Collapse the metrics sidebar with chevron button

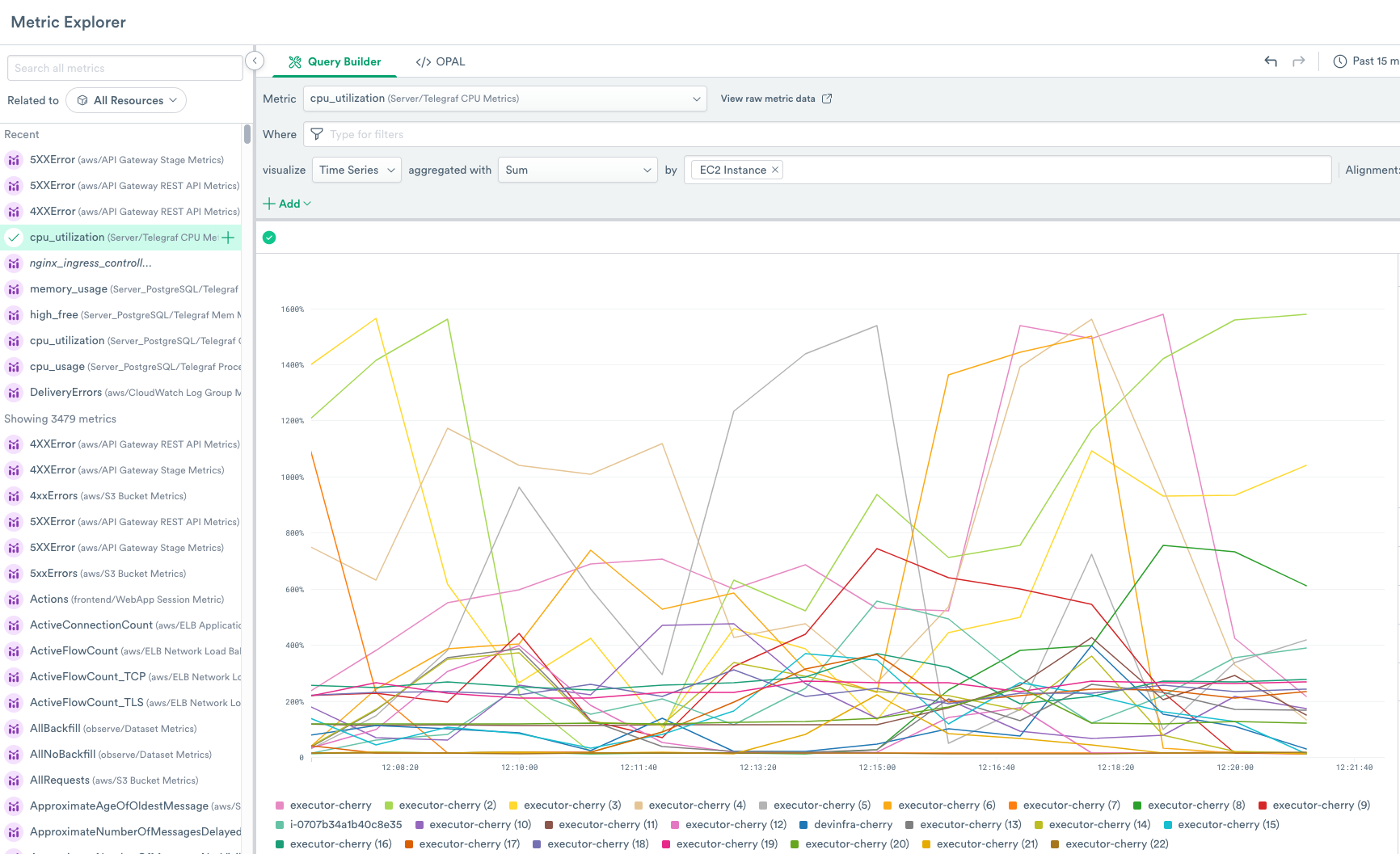coord(255,61)
